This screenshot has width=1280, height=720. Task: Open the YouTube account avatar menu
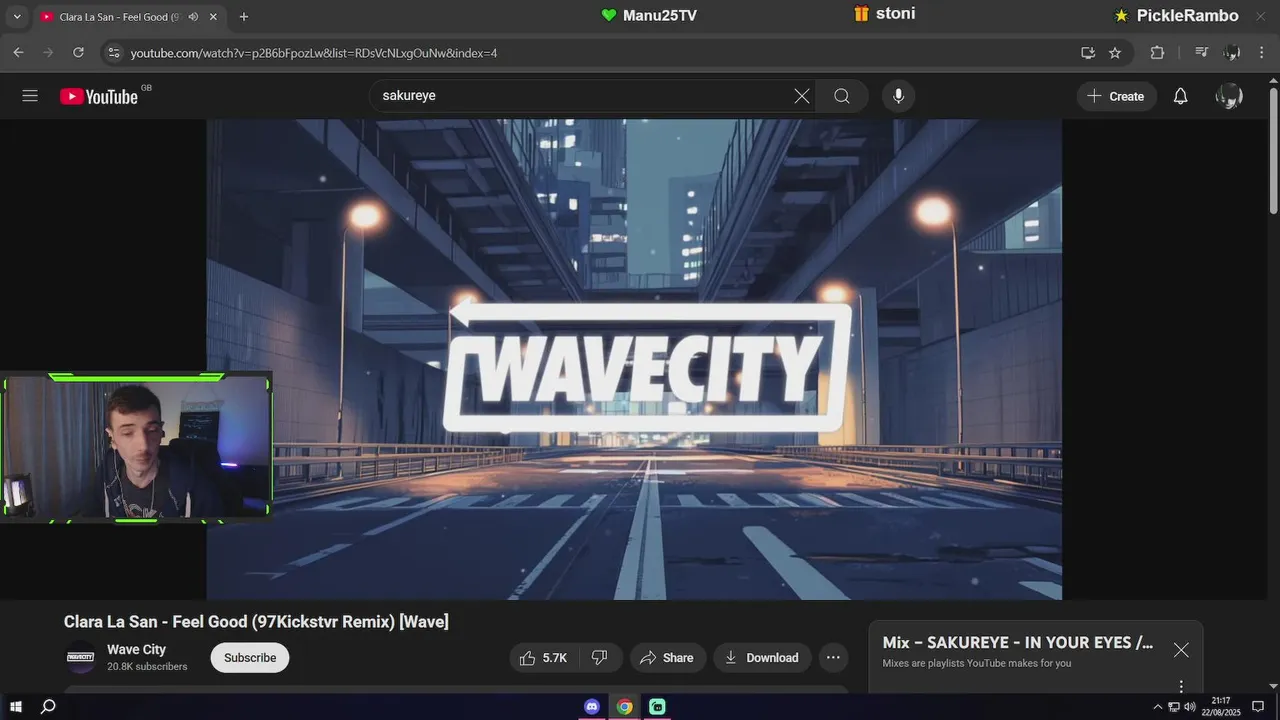1229,96
